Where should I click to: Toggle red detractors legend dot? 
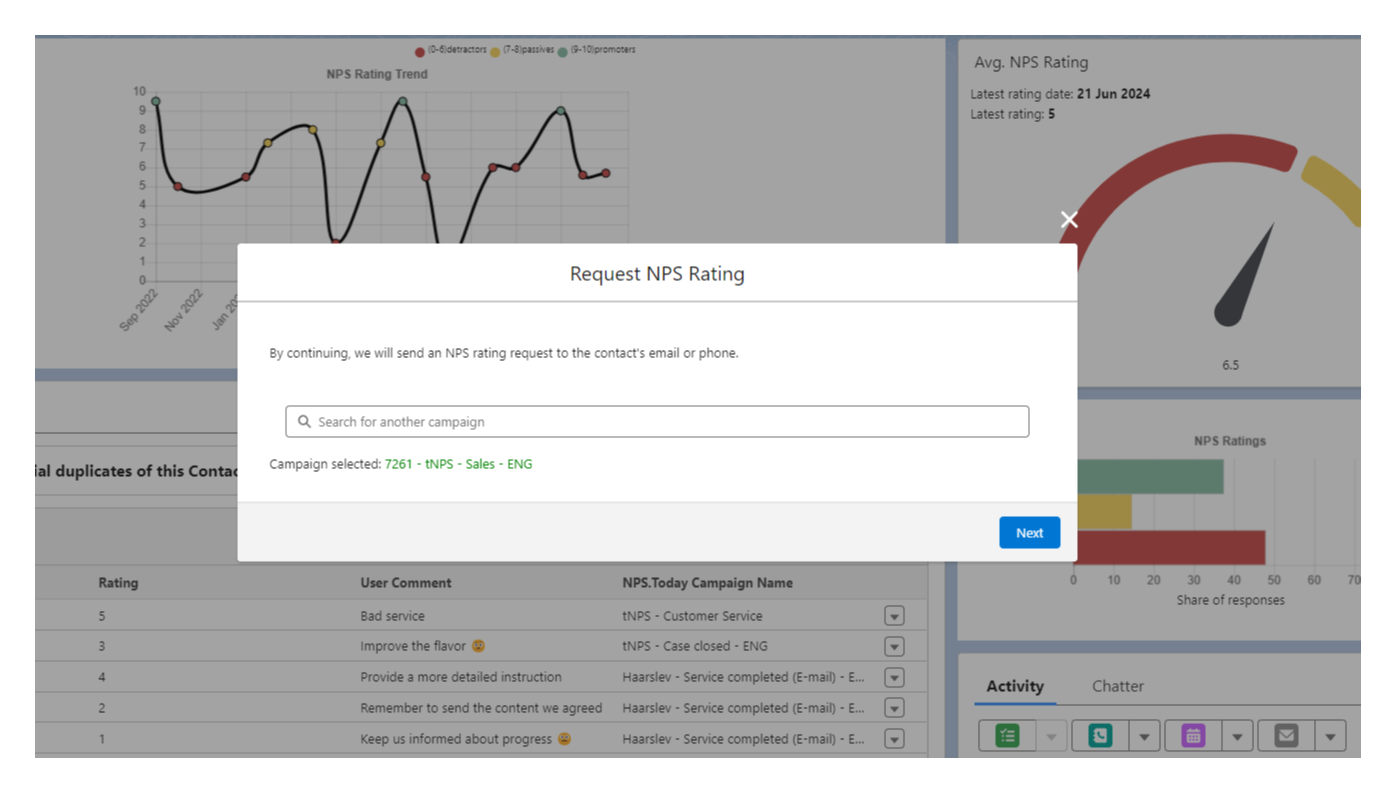[x=420, y=51]
